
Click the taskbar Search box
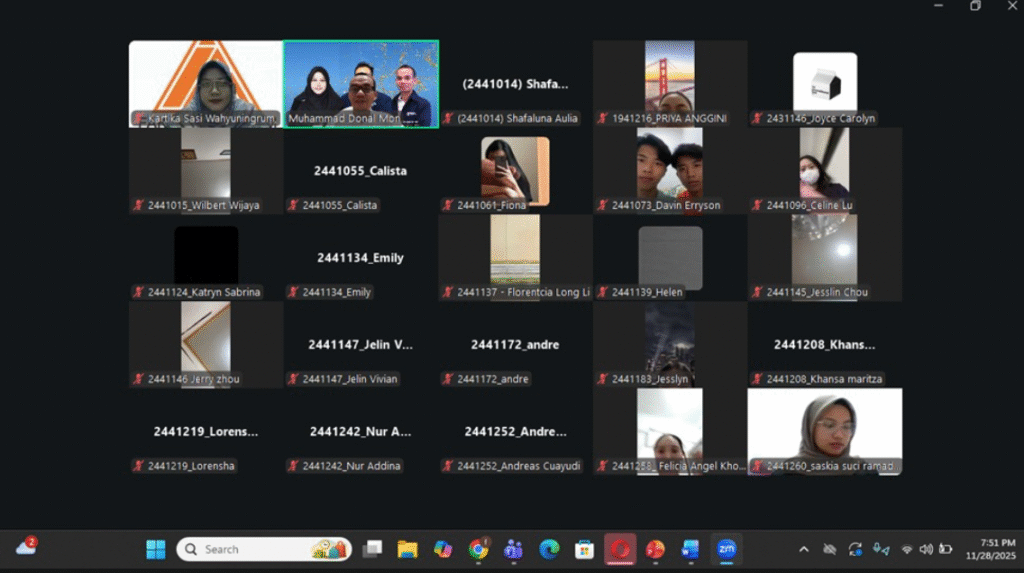pyautogui.click(x=264, y=549)
